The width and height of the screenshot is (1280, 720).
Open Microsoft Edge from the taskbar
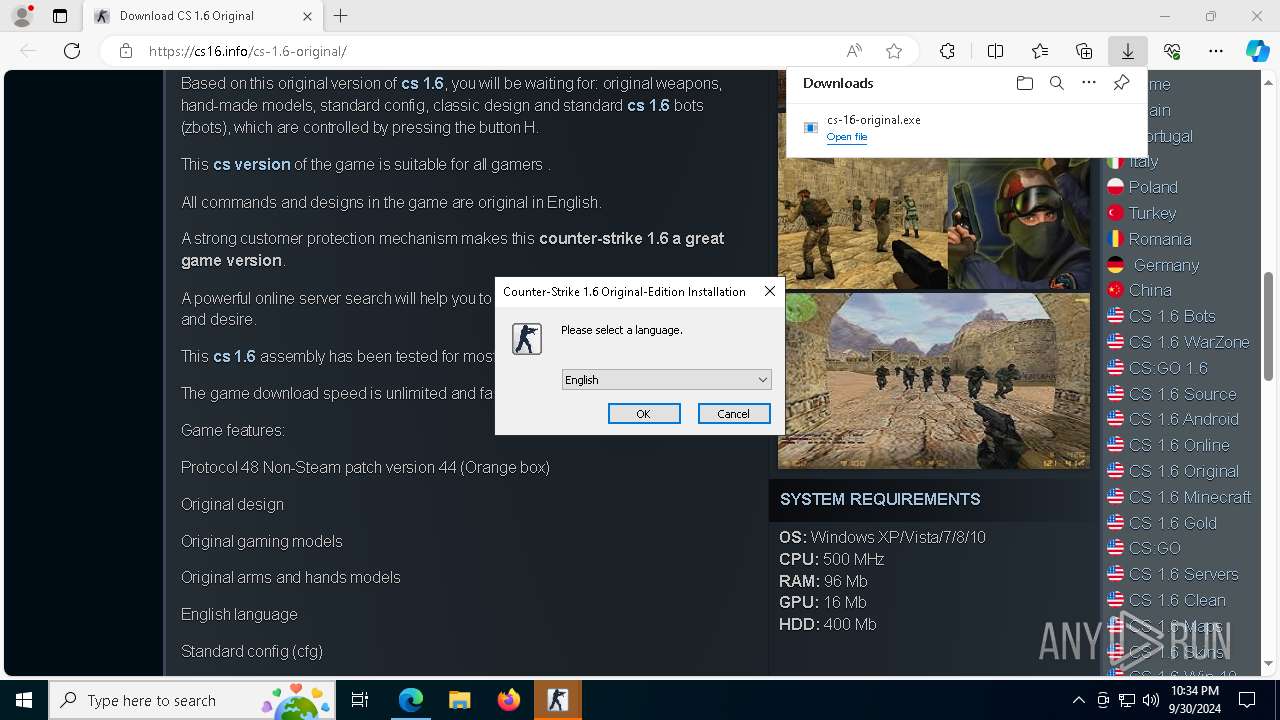[411, 700]
